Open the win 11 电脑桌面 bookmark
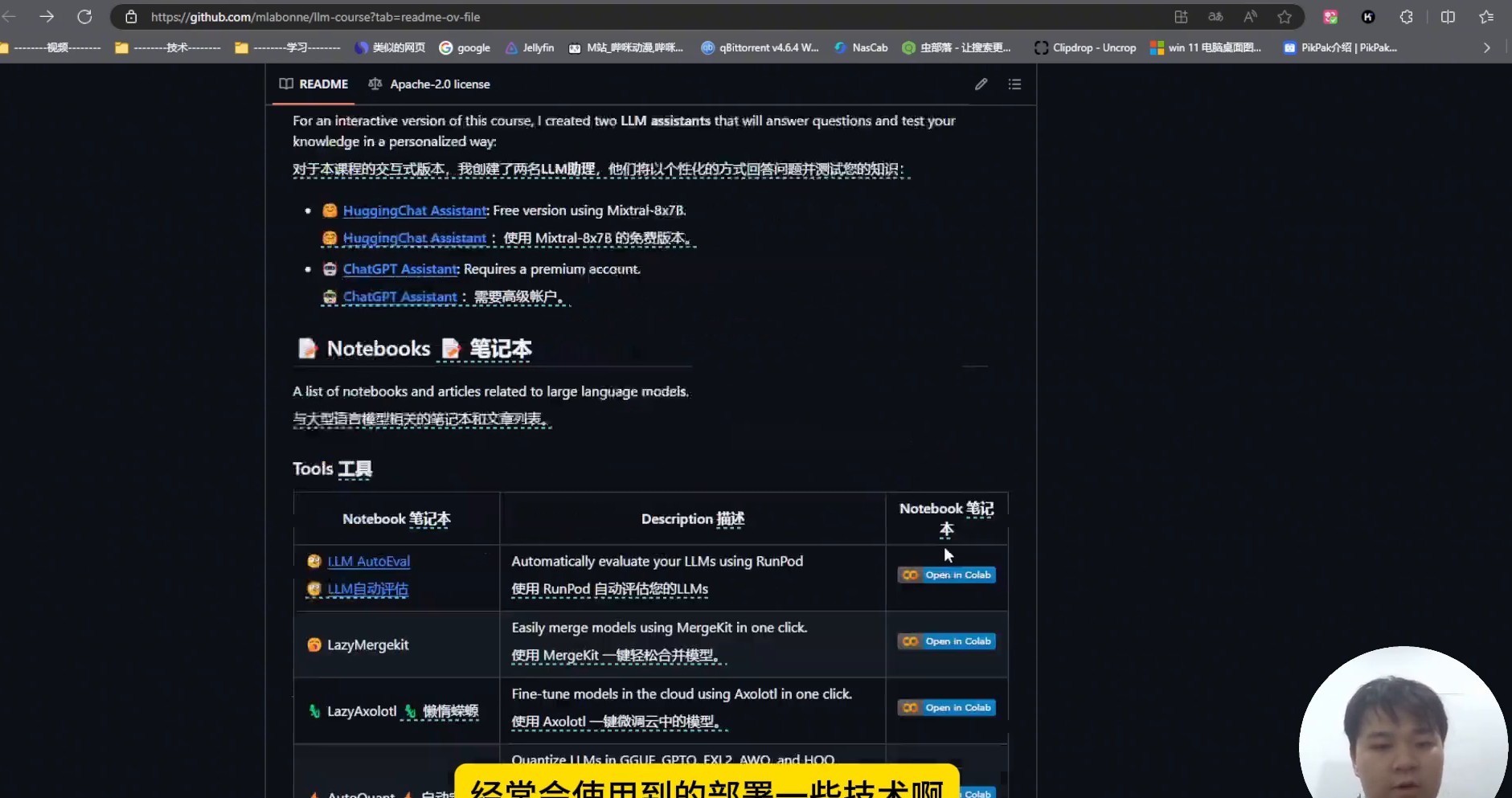Screen dimensions: 1512x798 tap(1206, 47)
